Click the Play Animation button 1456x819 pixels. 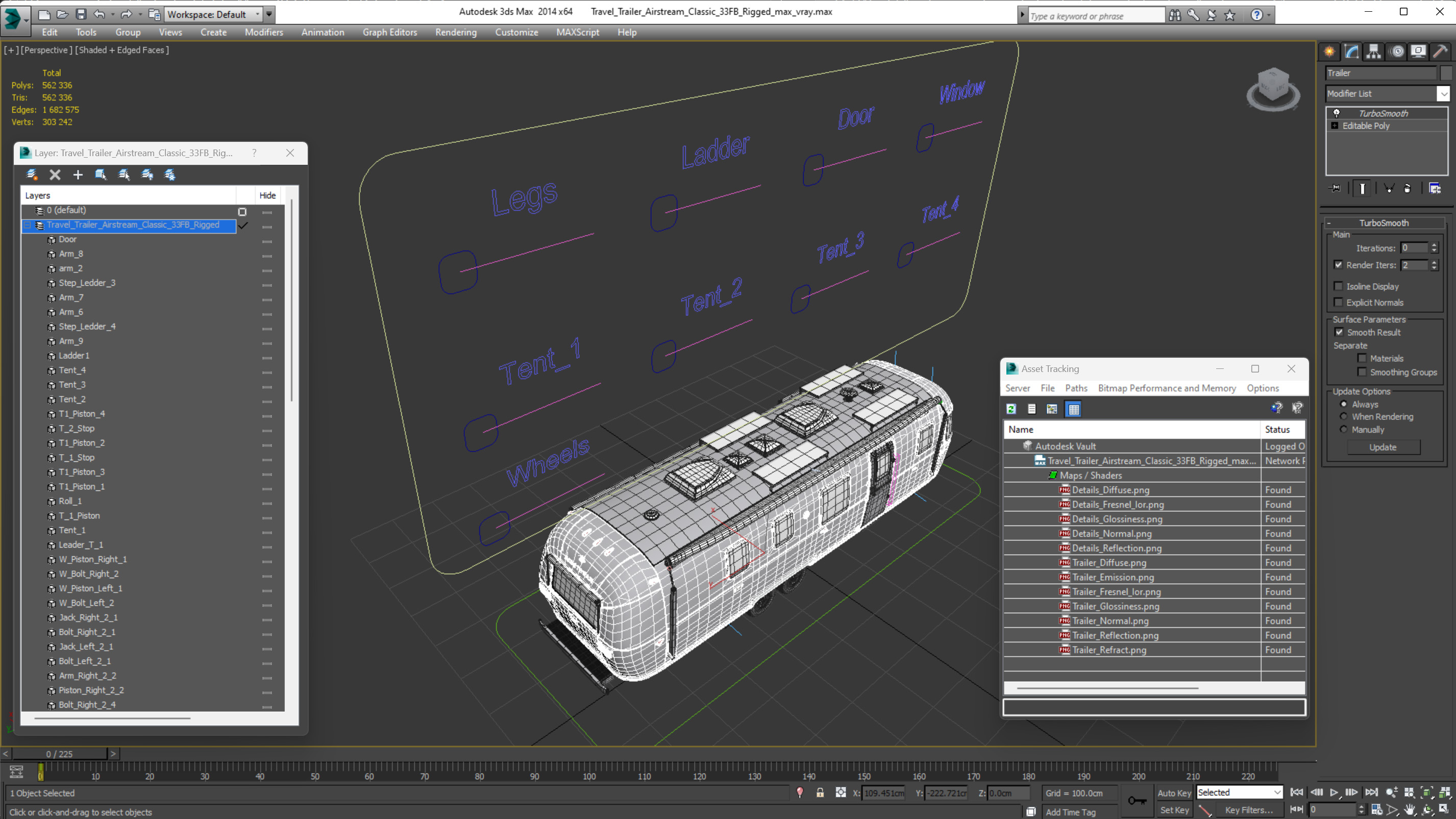[1334, 792]
